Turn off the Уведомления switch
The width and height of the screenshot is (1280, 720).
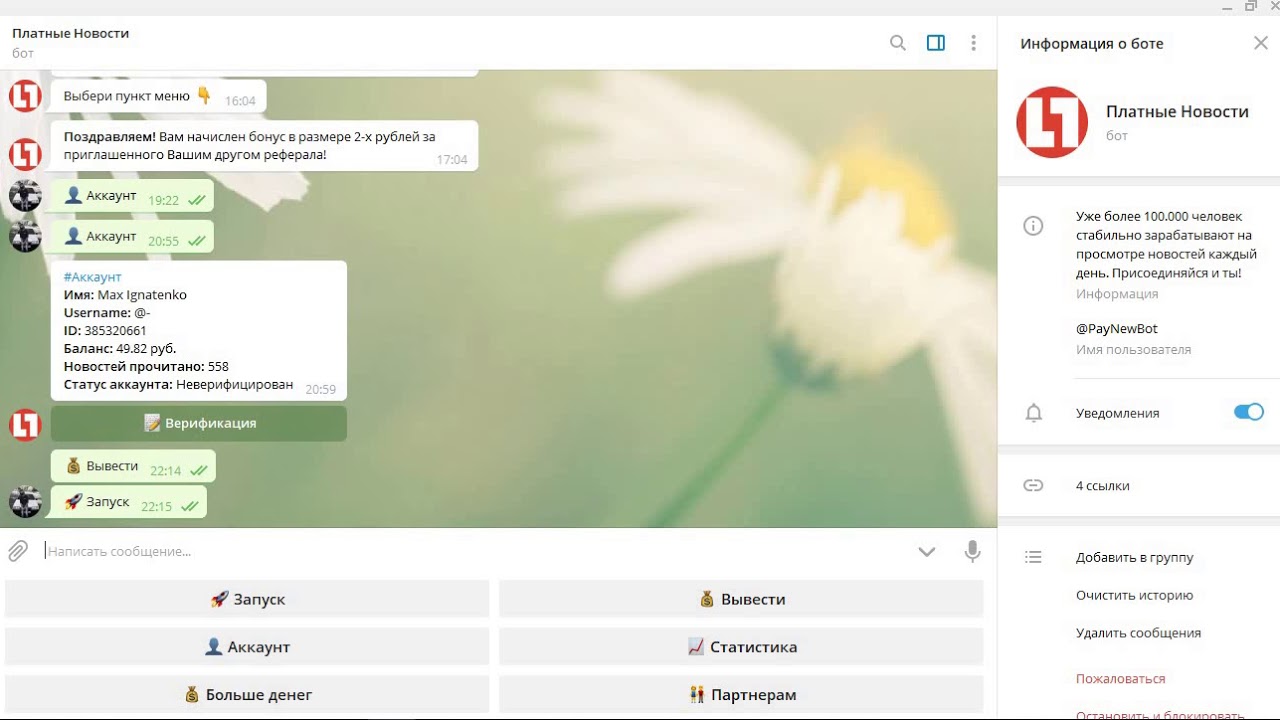(x=1249, y=412)
